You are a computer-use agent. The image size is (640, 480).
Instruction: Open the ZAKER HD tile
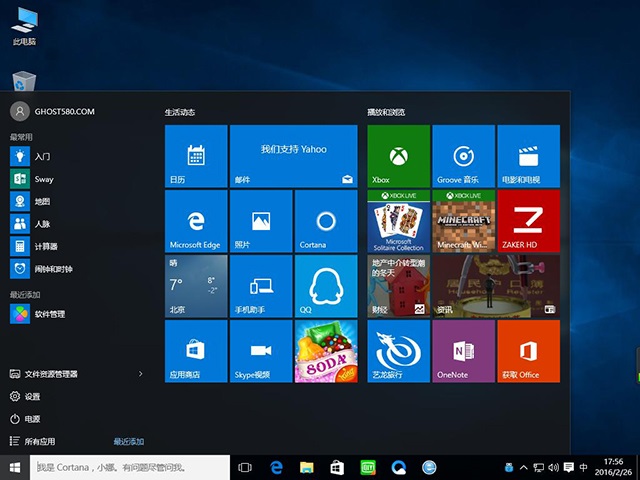(x=528, y=220)
